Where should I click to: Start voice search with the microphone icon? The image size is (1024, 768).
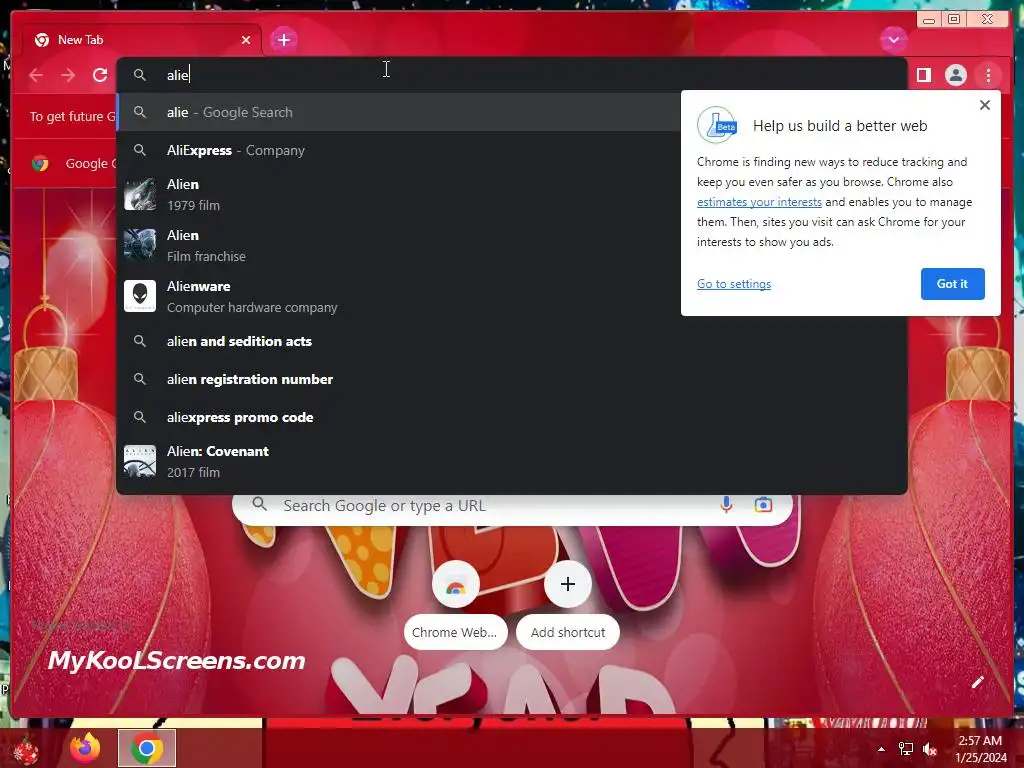[x=726, y=504]
